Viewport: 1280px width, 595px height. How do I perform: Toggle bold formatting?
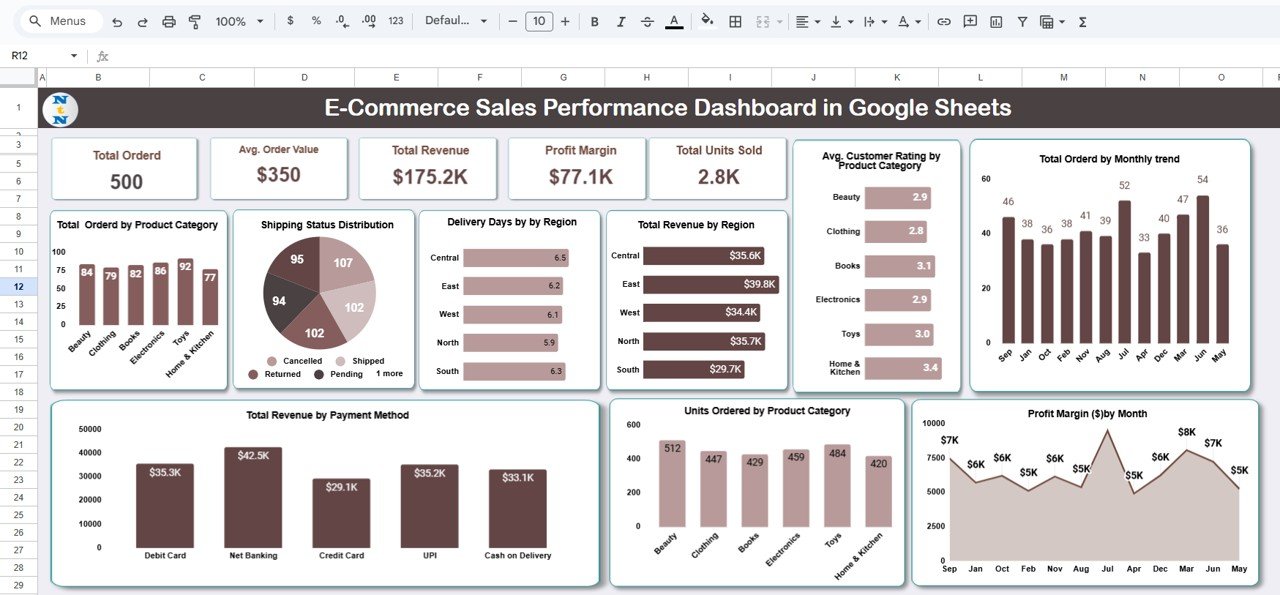pos(594,20)
